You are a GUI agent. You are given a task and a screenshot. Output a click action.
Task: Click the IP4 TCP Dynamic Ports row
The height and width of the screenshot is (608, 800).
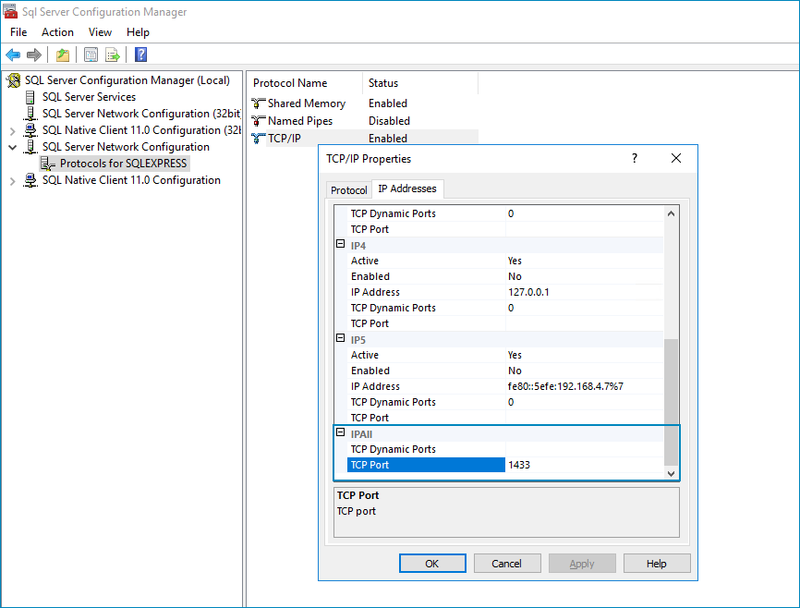click(x=505, y=308)
